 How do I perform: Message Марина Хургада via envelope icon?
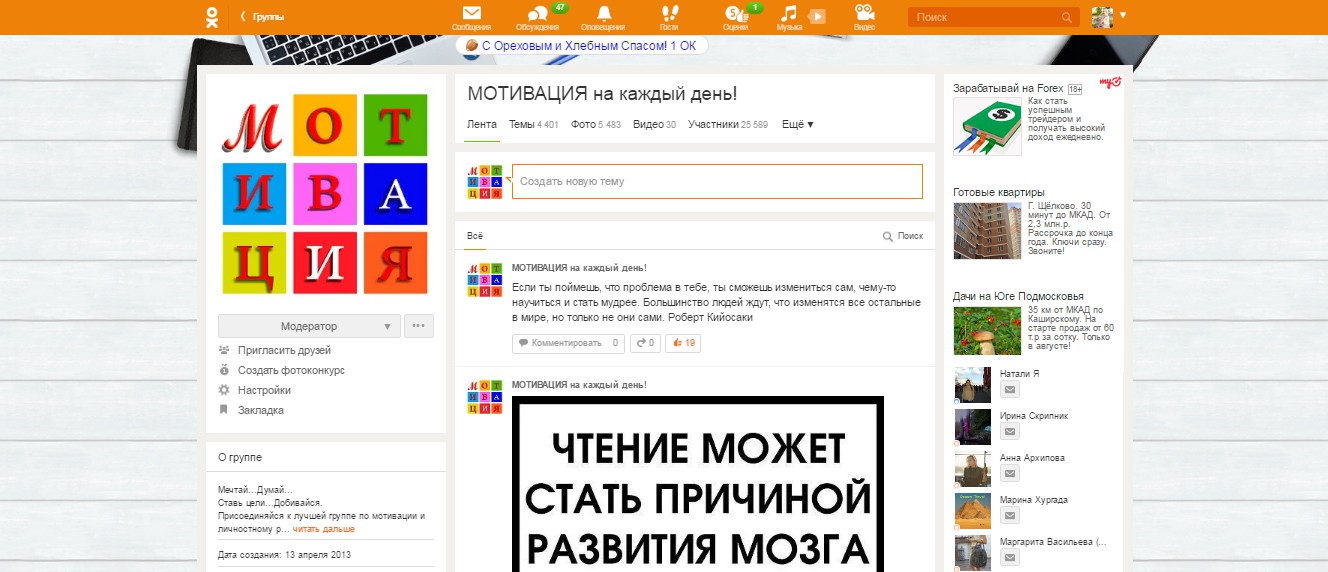pos(1010,516)
